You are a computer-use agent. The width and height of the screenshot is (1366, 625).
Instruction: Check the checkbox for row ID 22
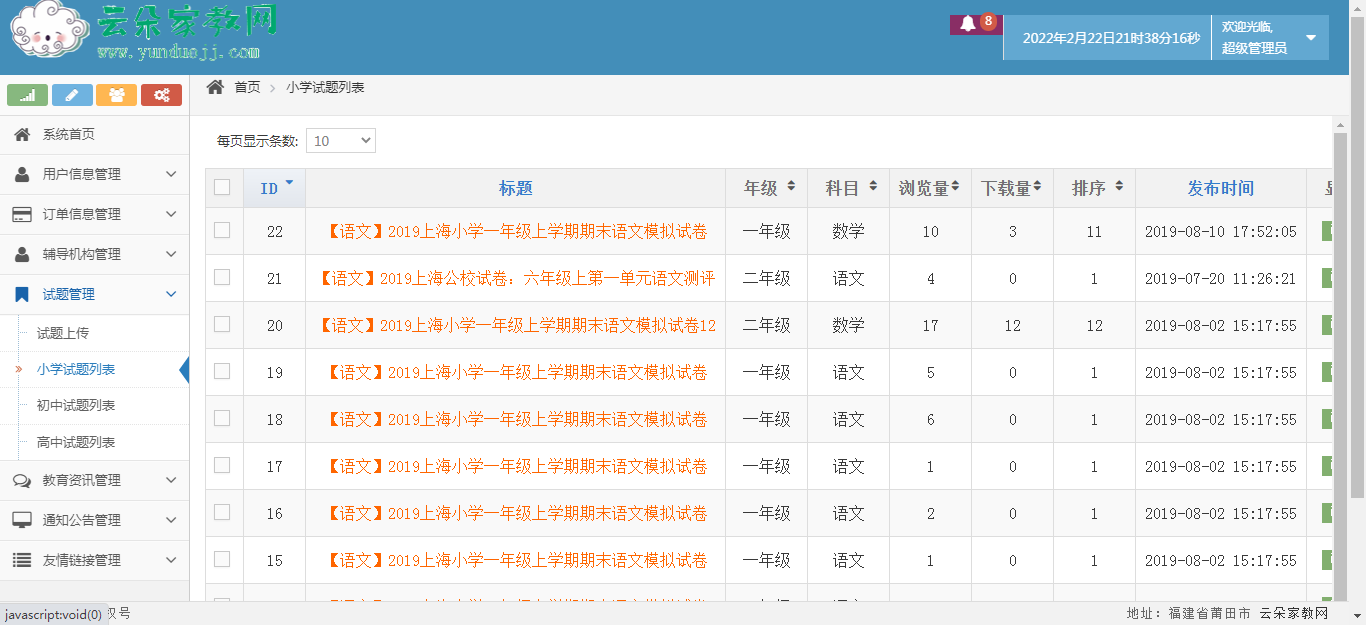click(222, 230)
